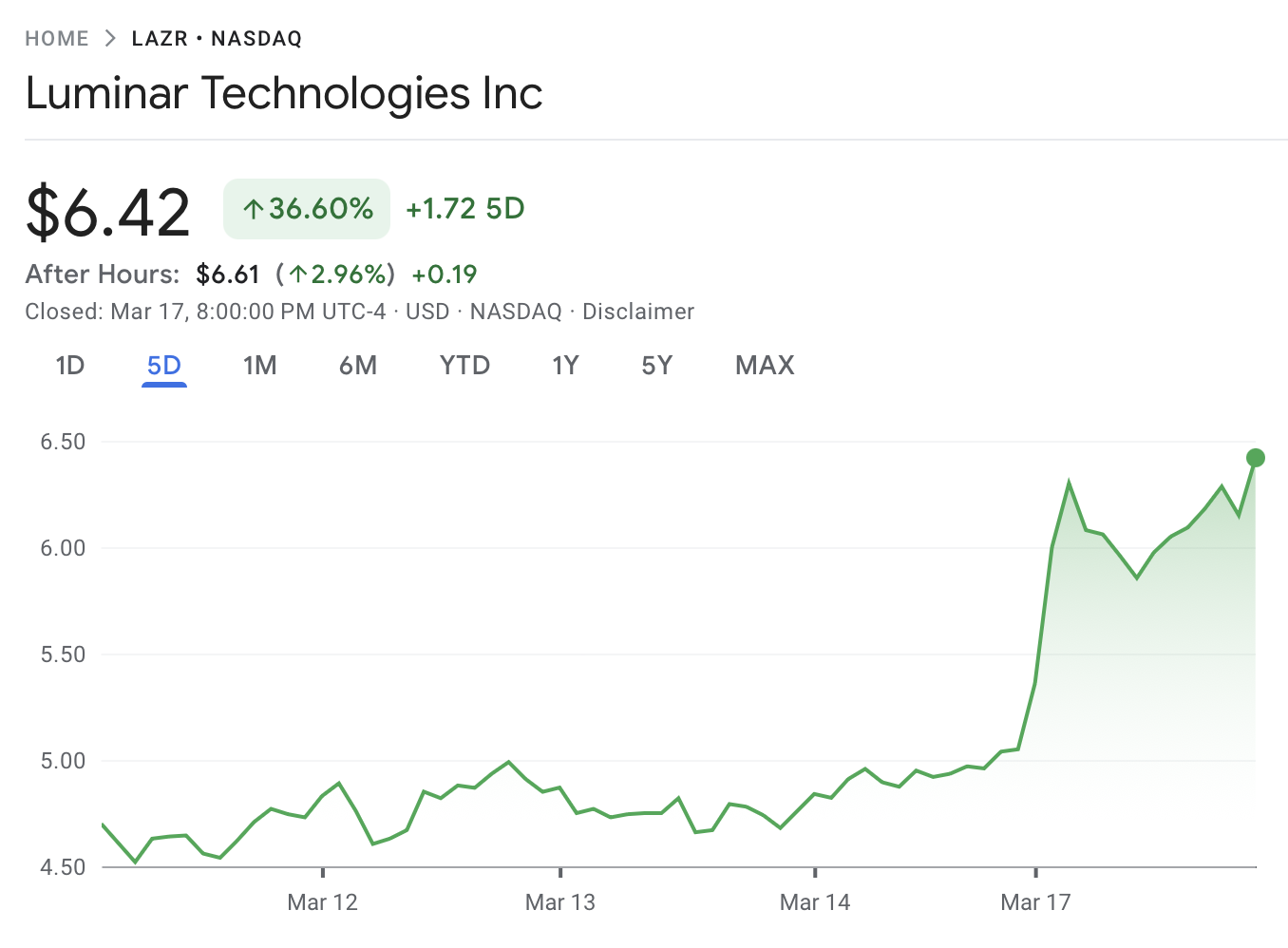
Task: Click the Mar 13 axis marker
Action: coord(560,902)
